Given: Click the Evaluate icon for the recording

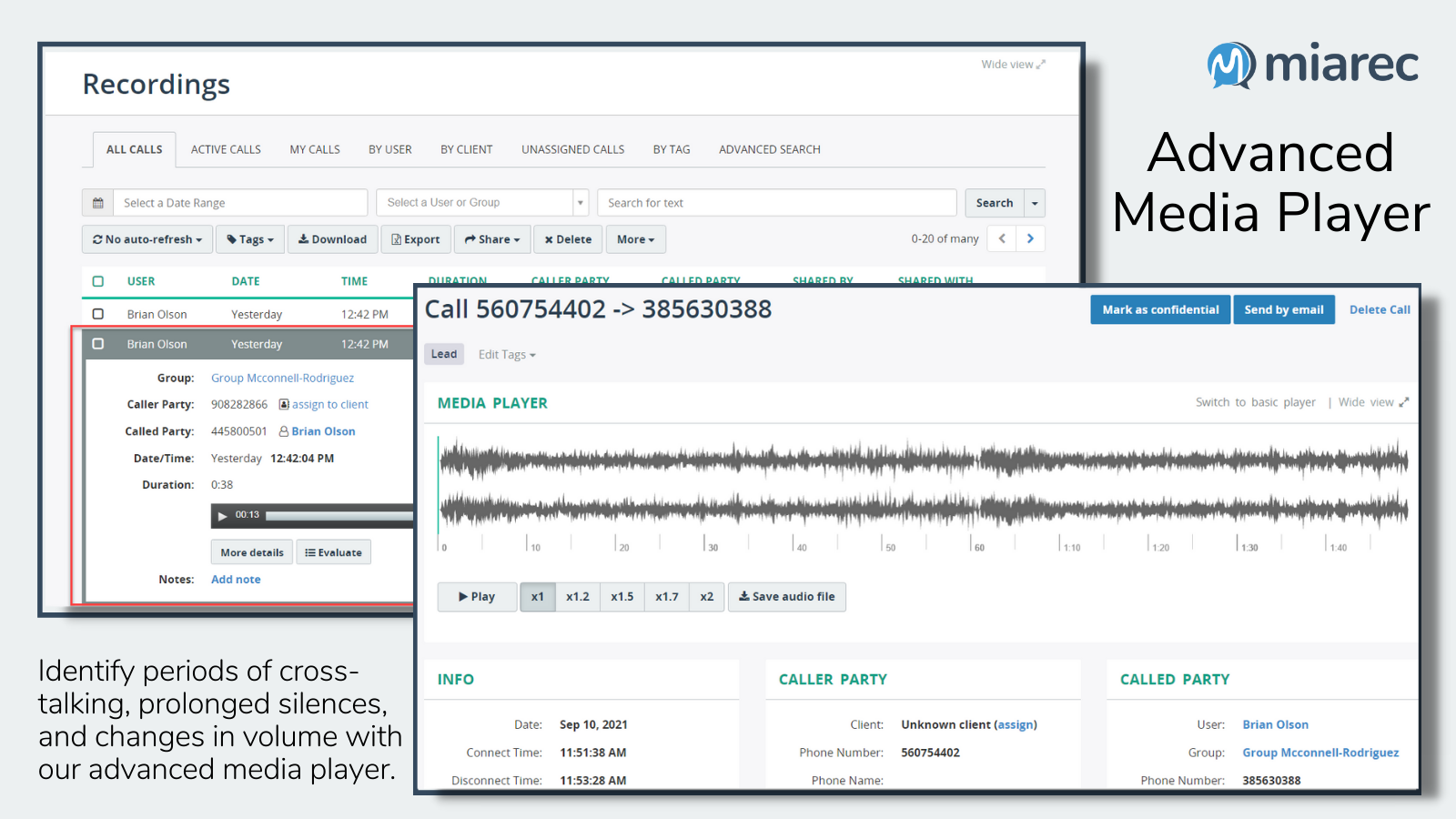Looking at the screenshot, I should pos(310,552).
